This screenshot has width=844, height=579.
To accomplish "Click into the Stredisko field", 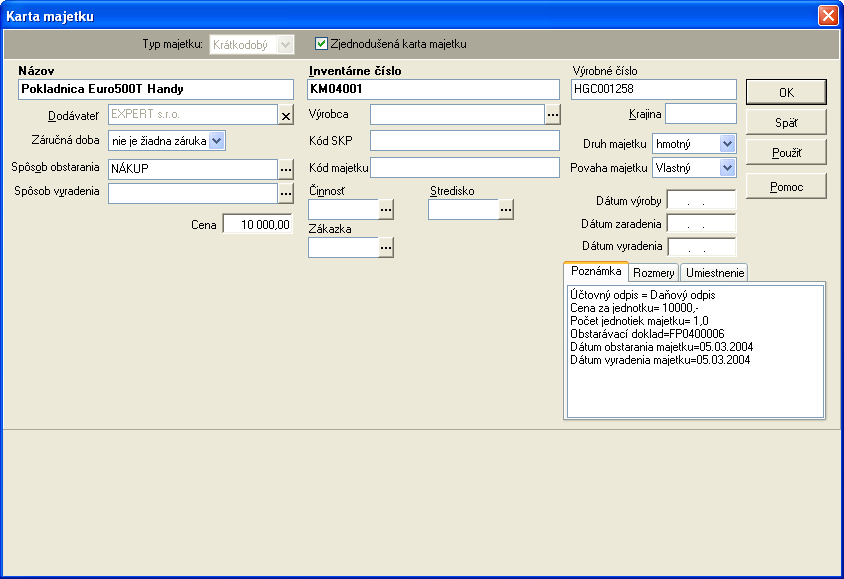I will pyautogui.click(x=463, y=209).
